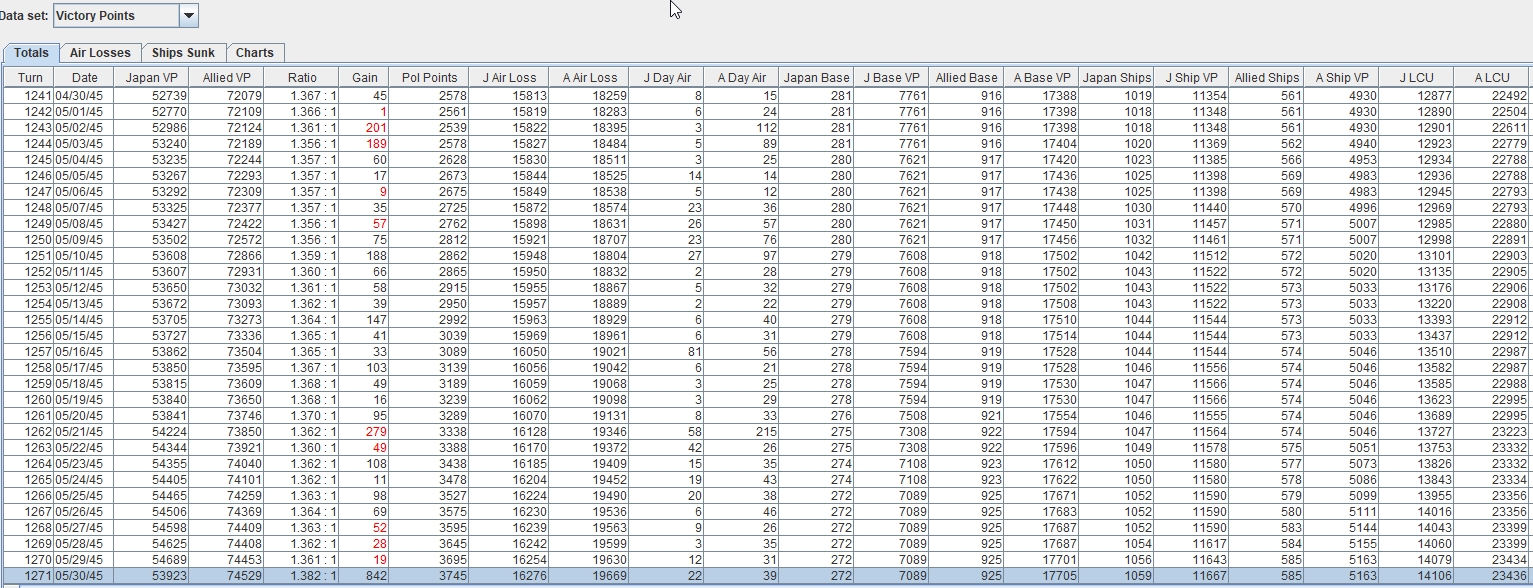Click the A Ship VP column header
This screenshot has width=1533, height=588.
click(x=1342, y=77)
